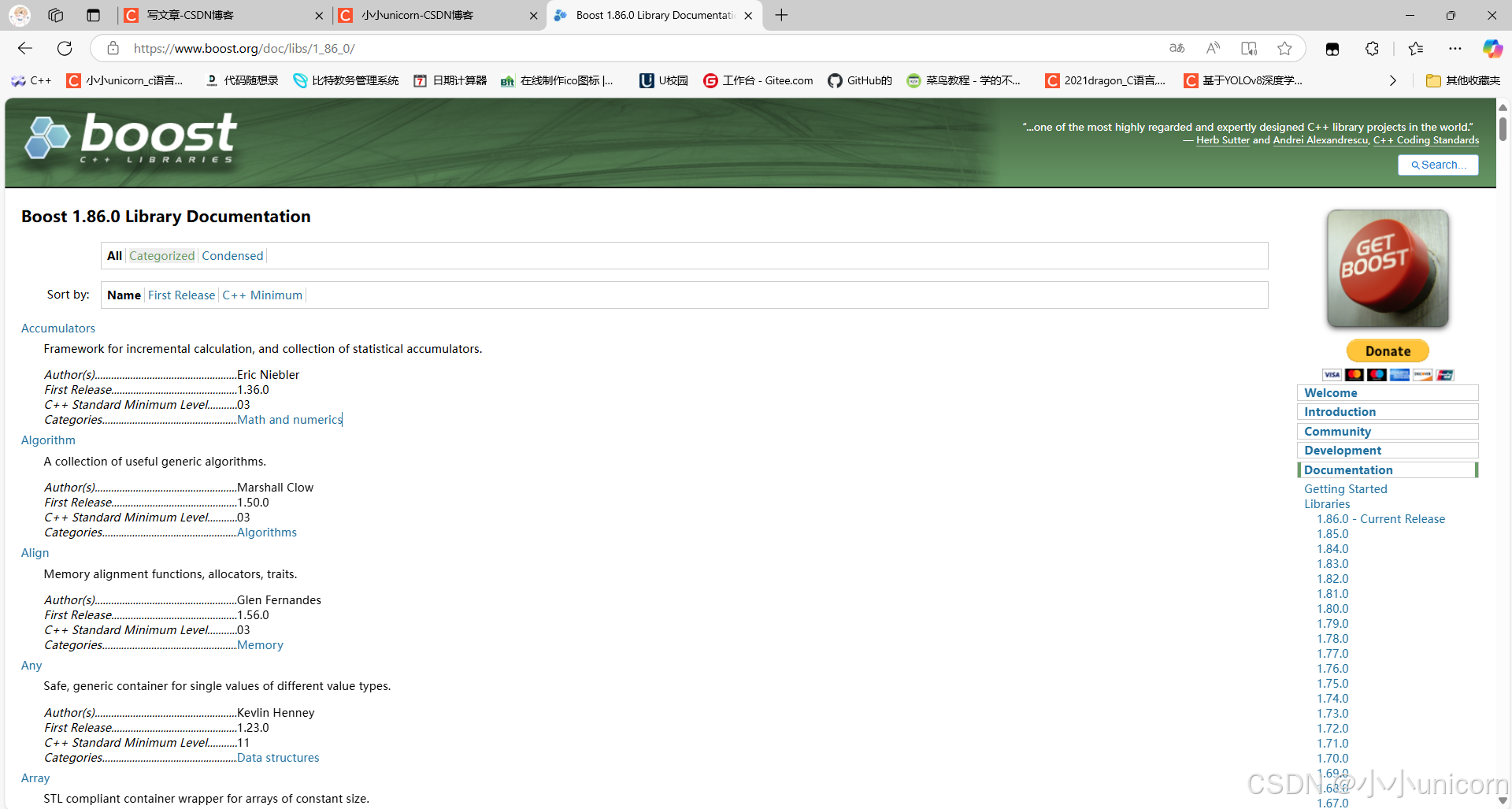Viewport: 1512px width, 809px height.
Task: Open the black wallet extension icon
Action: point(1332,49)
